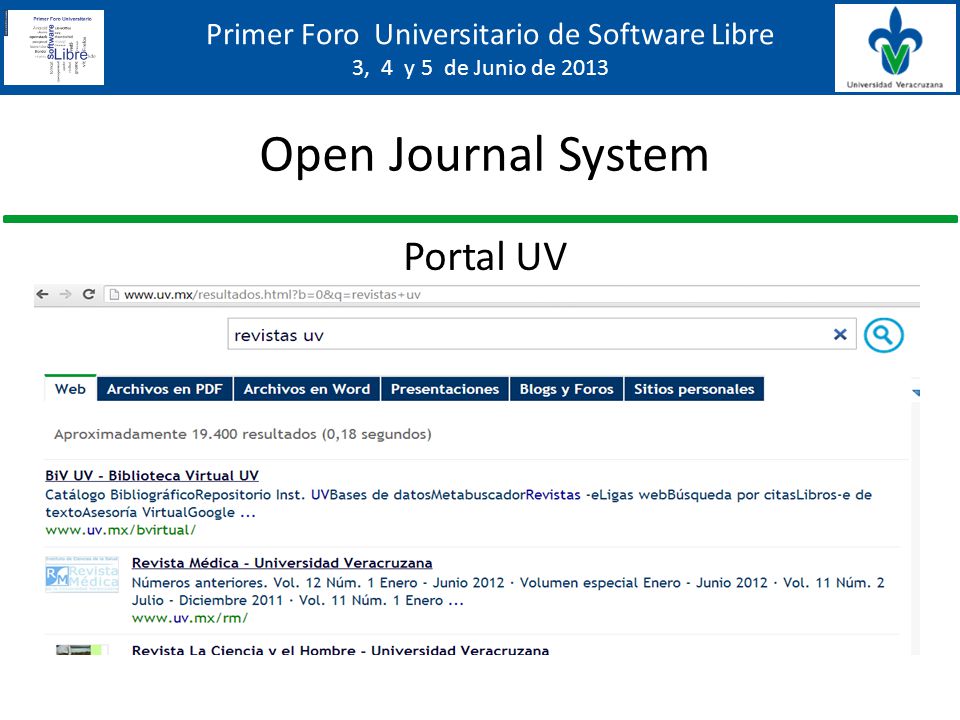Click the 'Portal UV' heading
Screen dimensions: 960x720
tap(485, 256)
